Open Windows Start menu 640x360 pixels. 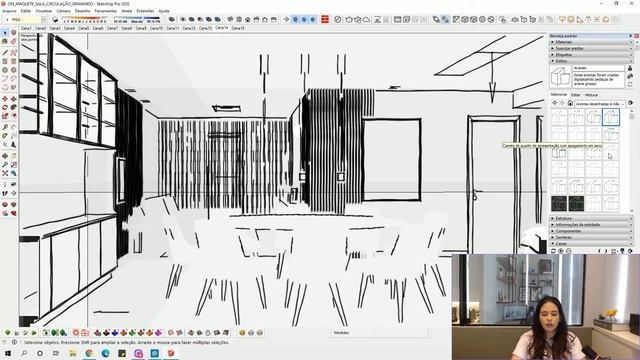8,353
